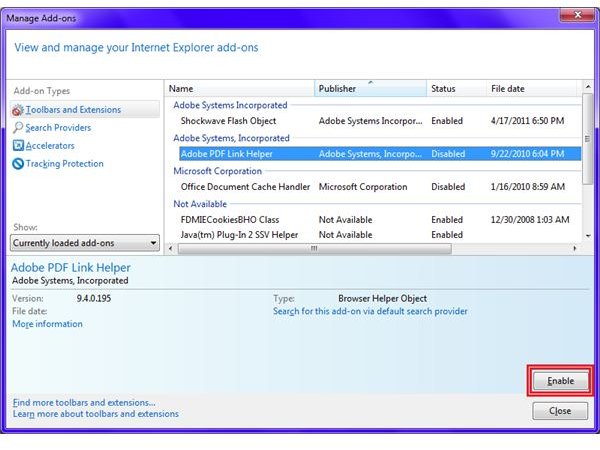Screen dimensions: 600x450
Task: Sort by the File date column header
Action: click(x=533, y=88)
